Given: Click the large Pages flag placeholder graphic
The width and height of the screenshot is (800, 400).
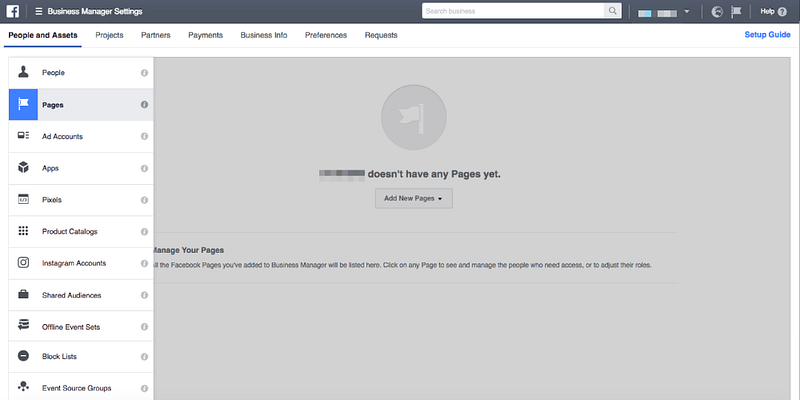Looking at the screenshot, I should coord(414,117).
